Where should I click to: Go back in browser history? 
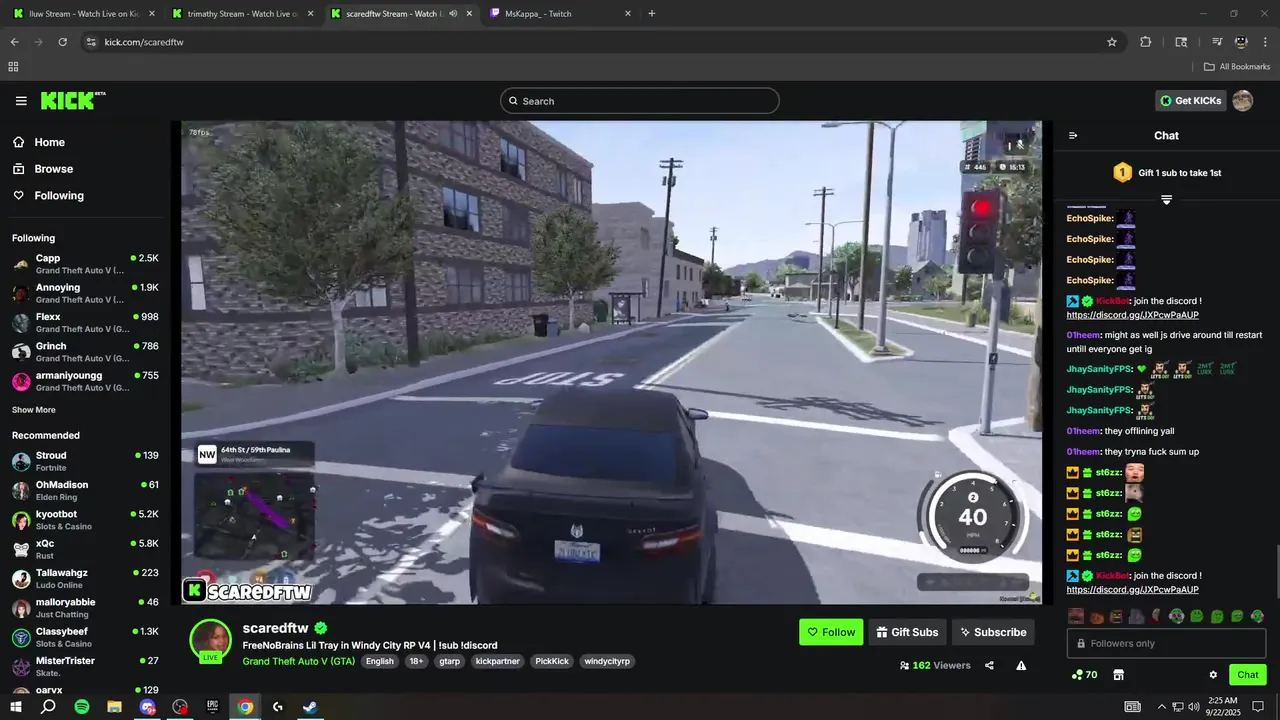tap(14, 42)
